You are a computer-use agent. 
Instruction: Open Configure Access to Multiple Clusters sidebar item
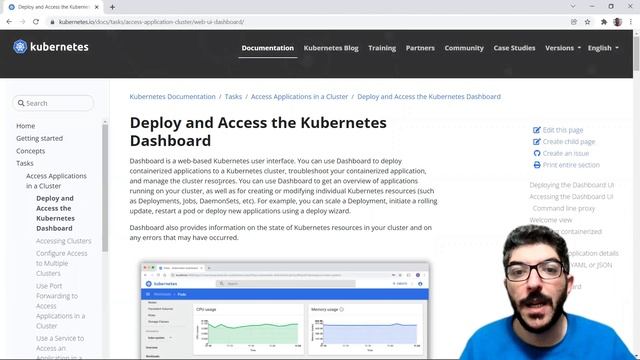[62, 263]
